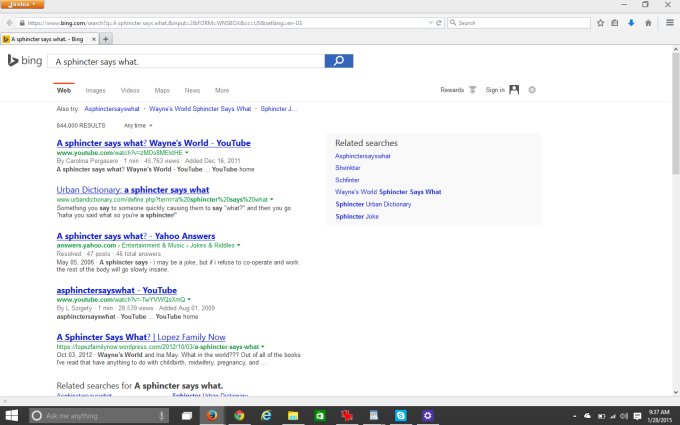Screen dimensions: 680x425
Task: Open the URL history dropdown arrow
Action: [430, 23]
